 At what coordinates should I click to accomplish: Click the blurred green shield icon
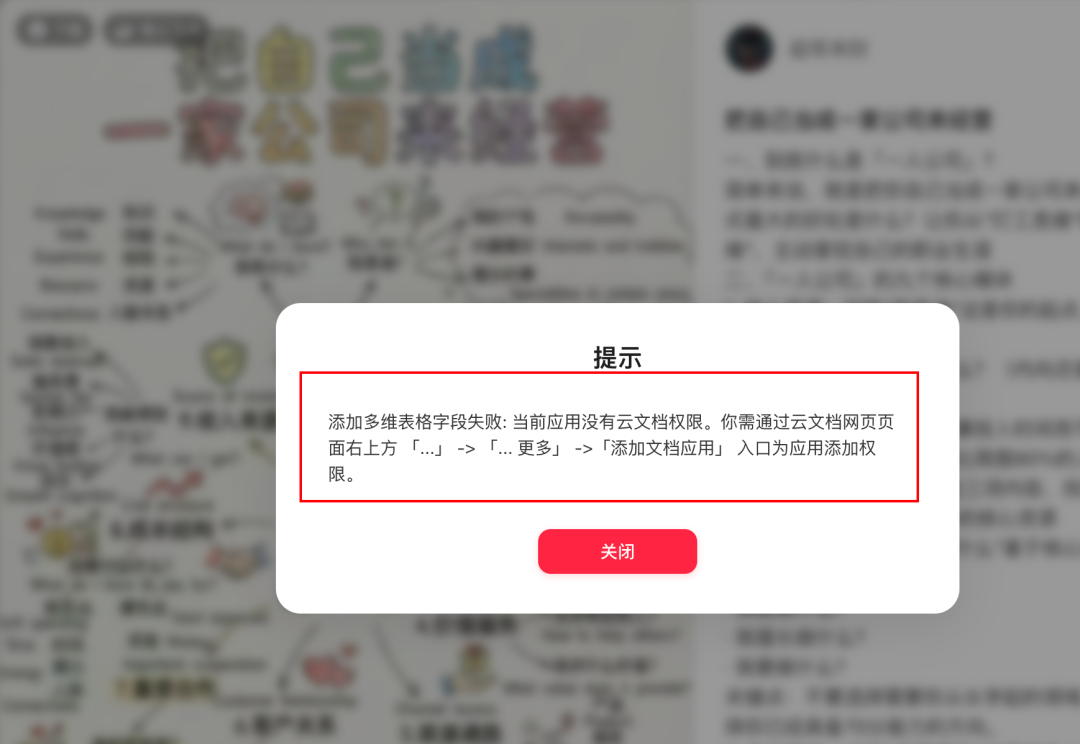(x=225, y=360)
